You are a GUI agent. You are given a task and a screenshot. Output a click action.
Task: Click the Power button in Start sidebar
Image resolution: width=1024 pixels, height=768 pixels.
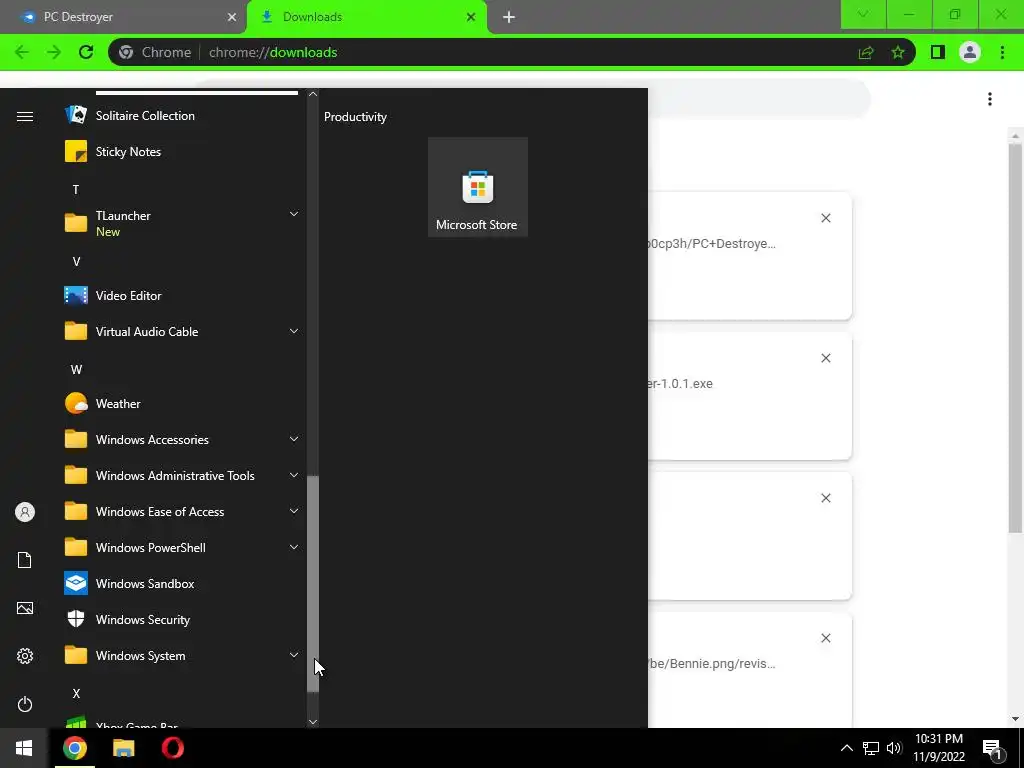coord(25,704)
